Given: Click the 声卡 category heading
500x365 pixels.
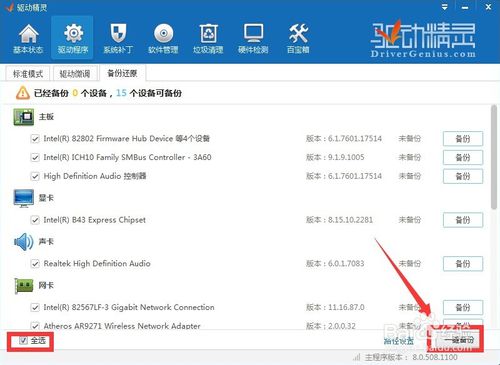Looking at the screenshot, I should point(46,242).
